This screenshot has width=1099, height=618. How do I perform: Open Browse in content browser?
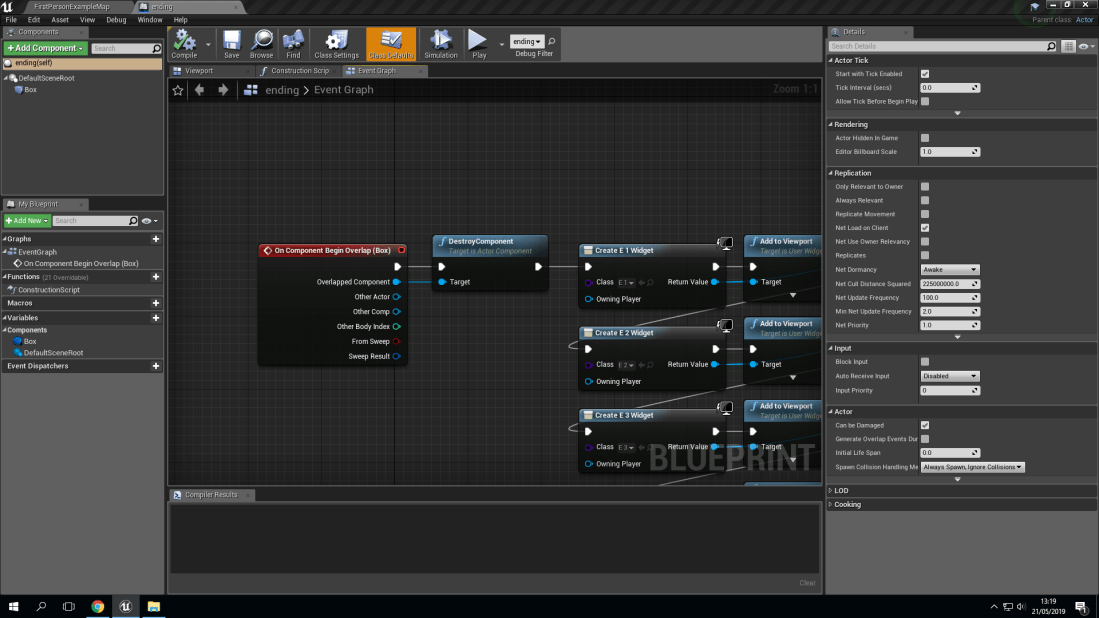[261, 42]
